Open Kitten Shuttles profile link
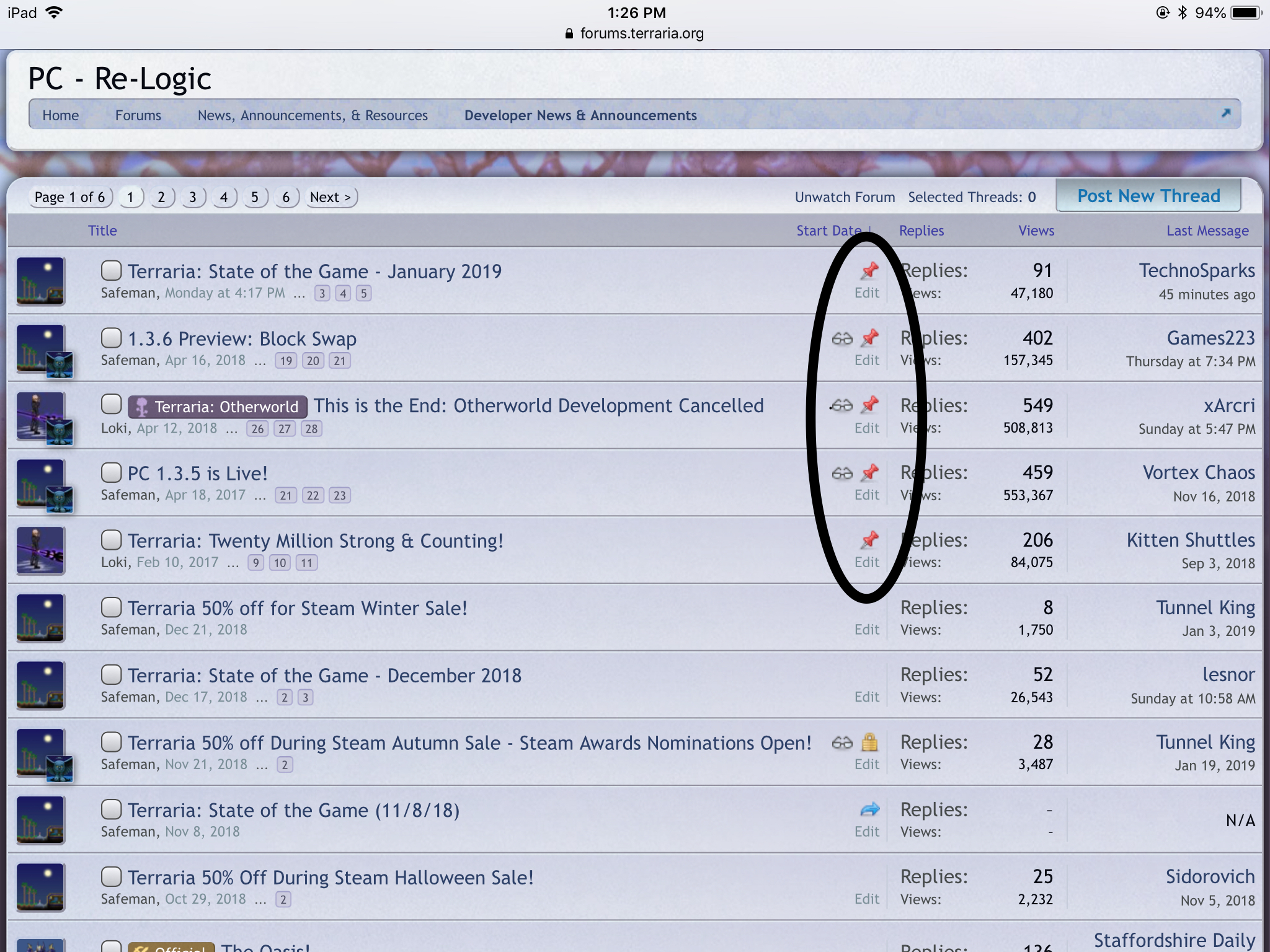 coord(1191,540)
